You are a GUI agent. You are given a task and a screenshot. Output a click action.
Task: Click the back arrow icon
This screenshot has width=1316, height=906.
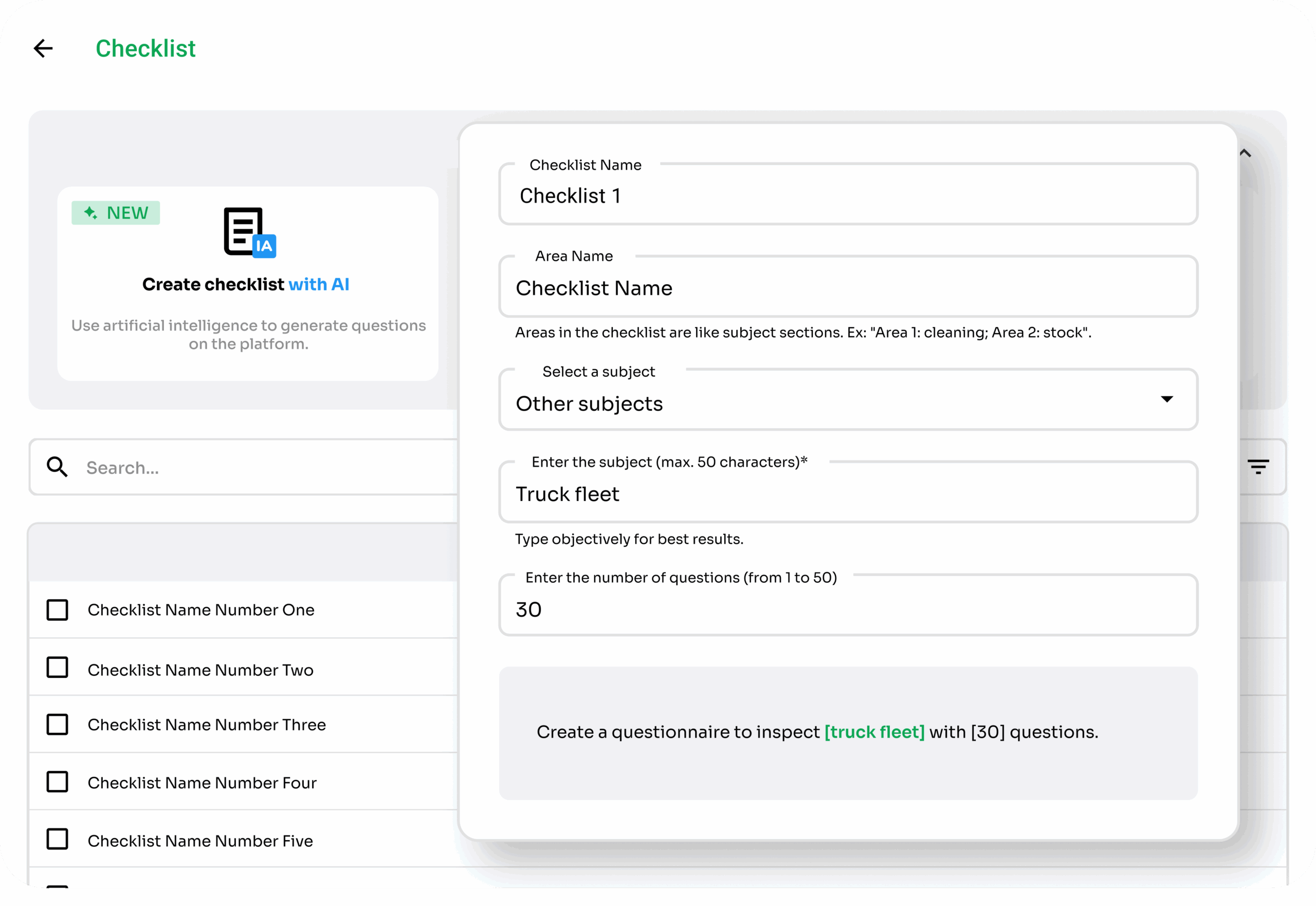click(43, 49)
